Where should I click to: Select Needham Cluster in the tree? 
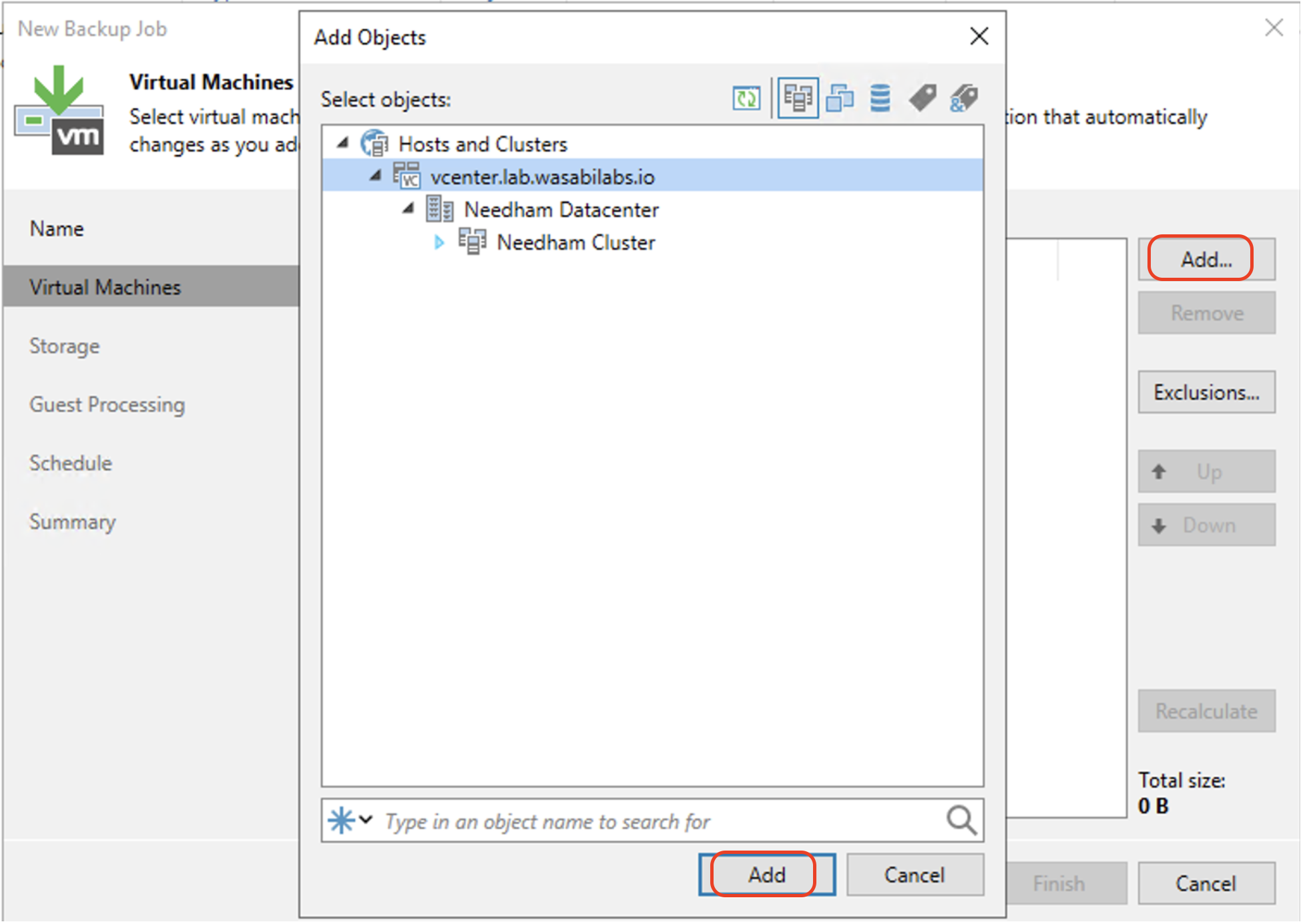pyautogui.click(x=576, y=242)
